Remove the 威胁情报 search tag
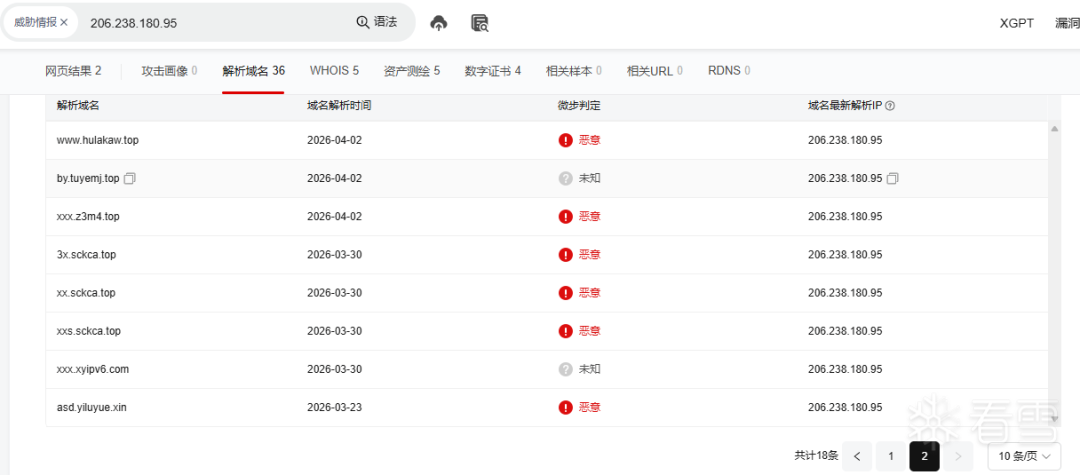 [64, 22]
